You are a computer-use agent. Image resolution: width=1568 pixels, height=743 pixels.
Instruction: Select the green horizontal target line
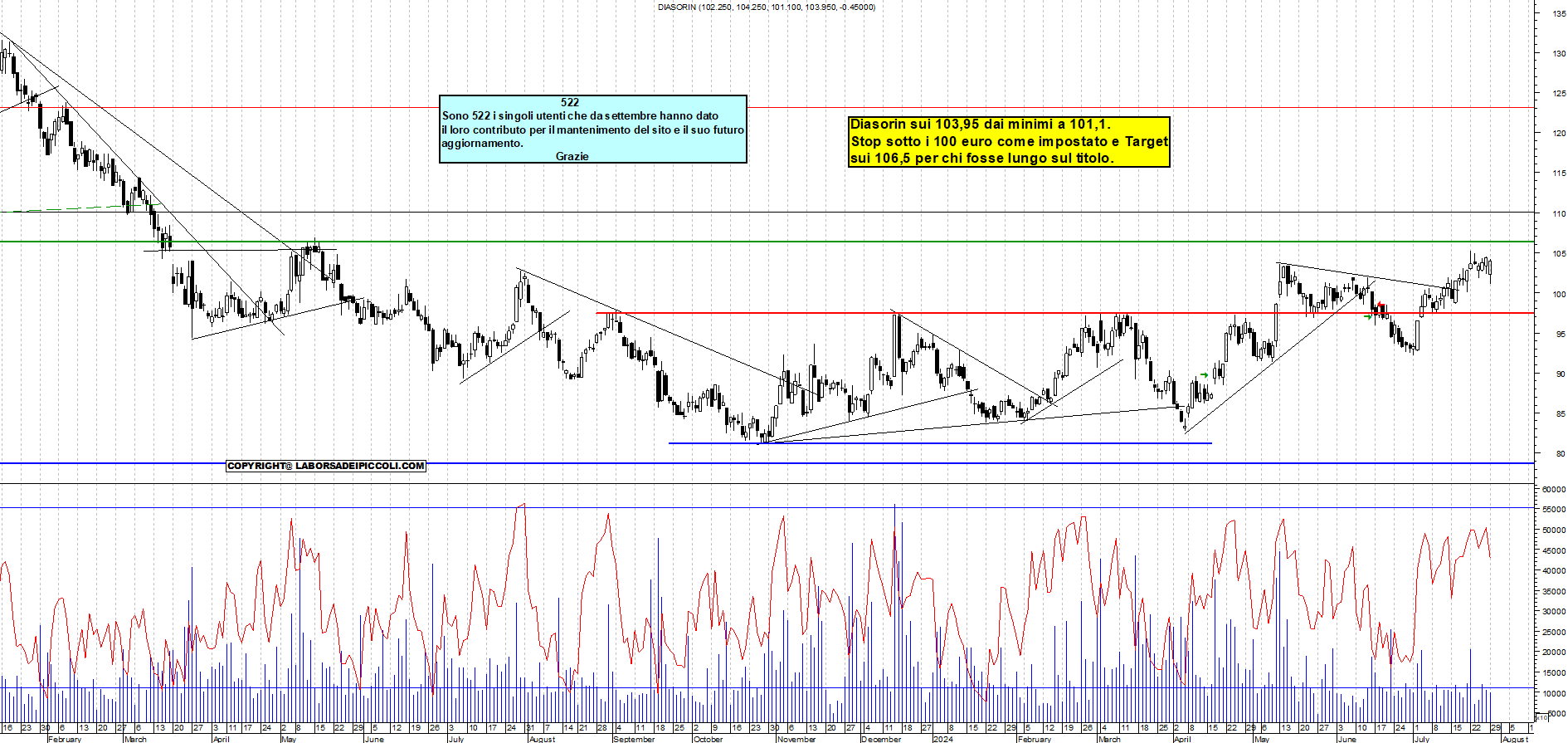click(x=767, y=242)
